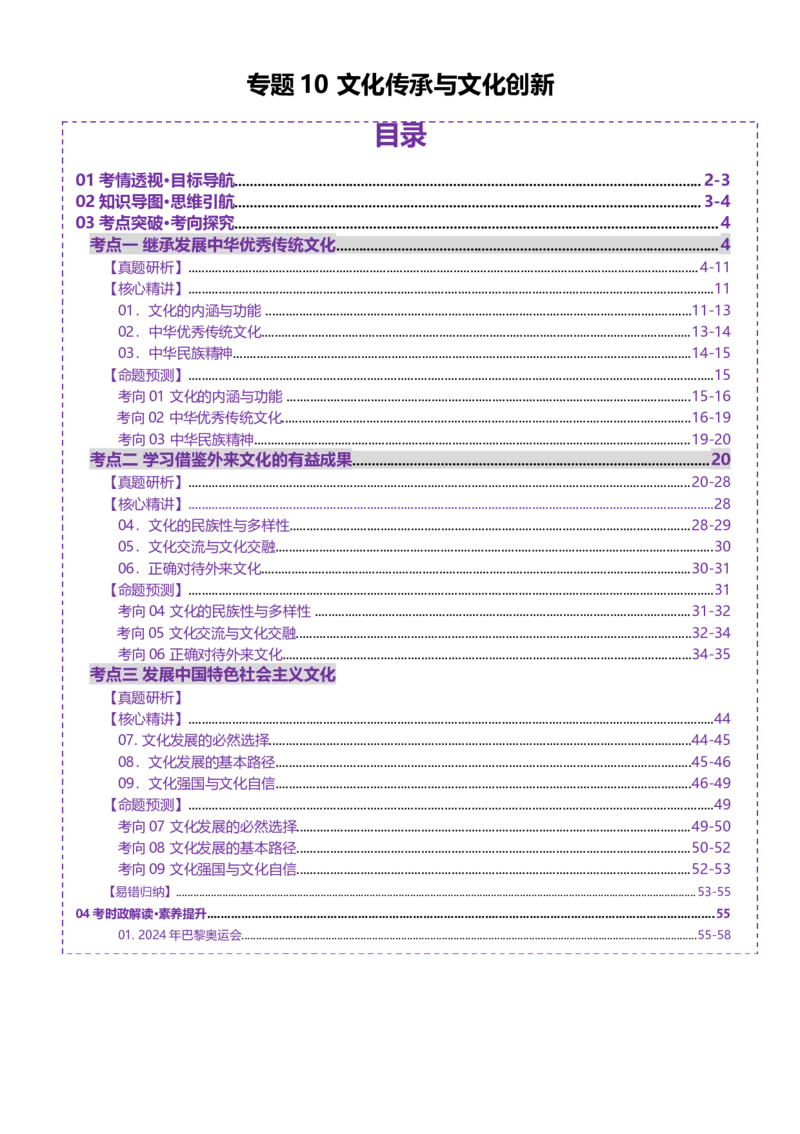This screenshot has width=800, height=1134.
Task: Click the first bracketed sub-entry under 考点一
Action: (x=145, y=268)
